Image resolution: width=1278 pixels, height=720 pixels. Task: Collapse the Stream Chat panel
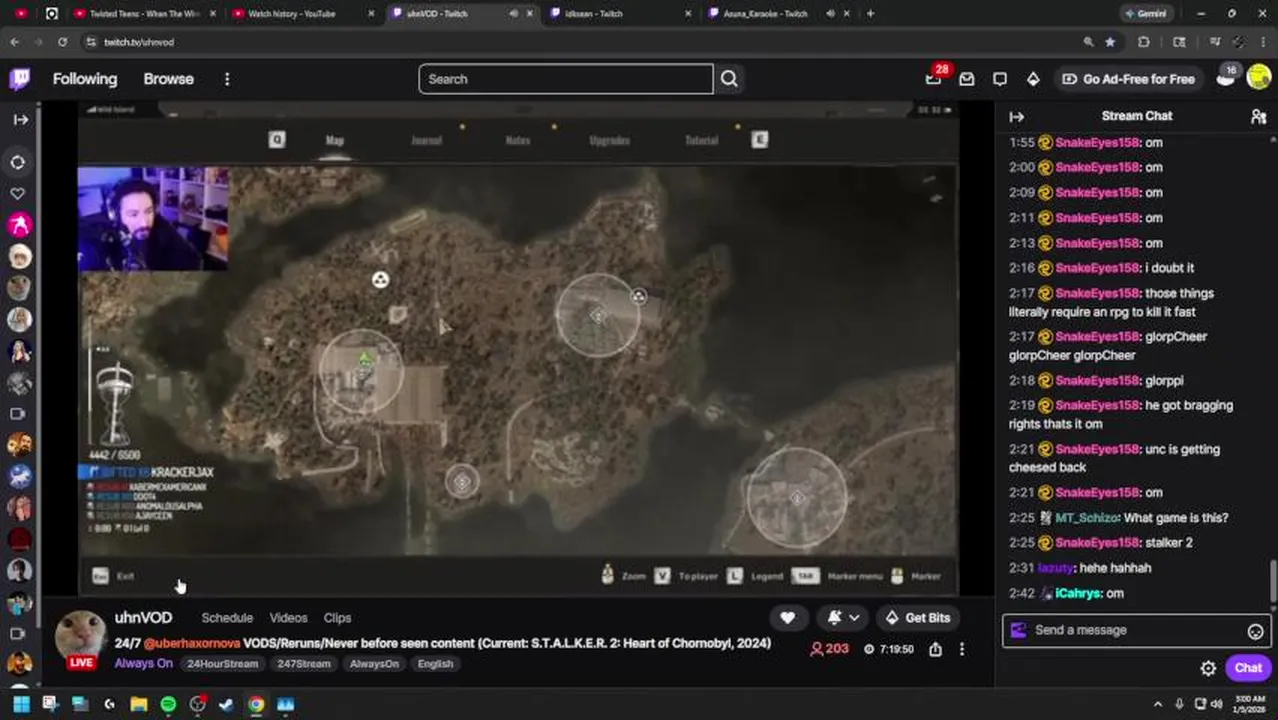[x=1016, y=116]
